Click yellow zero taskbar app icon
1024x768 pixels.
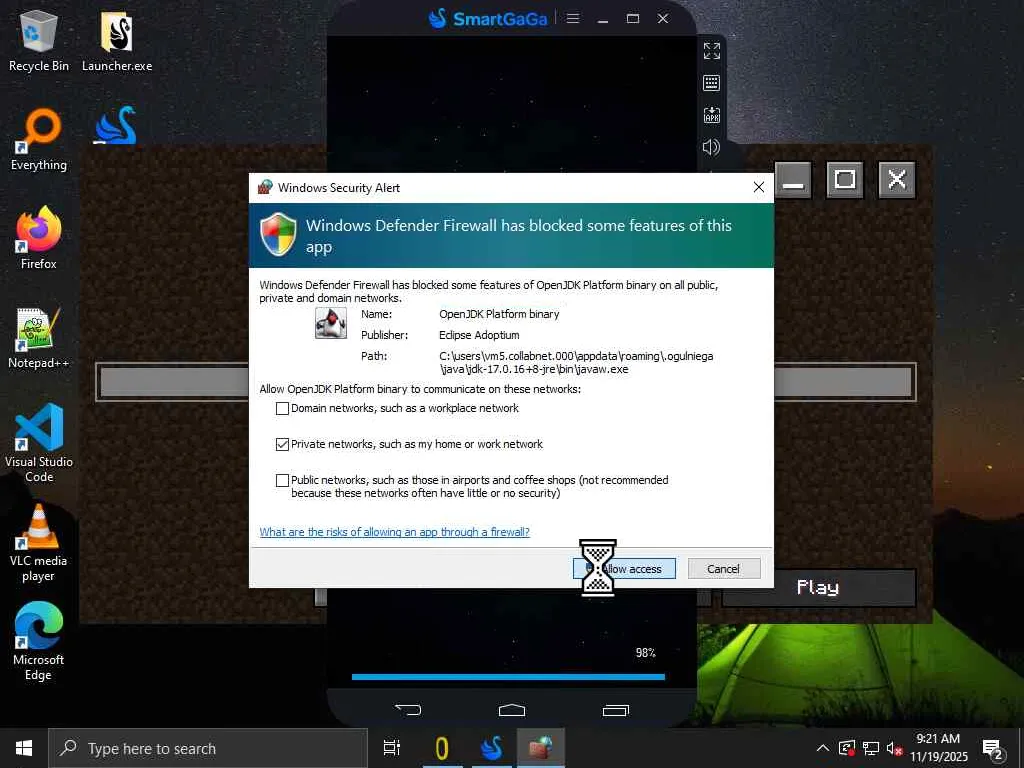(x=441, y=748)
